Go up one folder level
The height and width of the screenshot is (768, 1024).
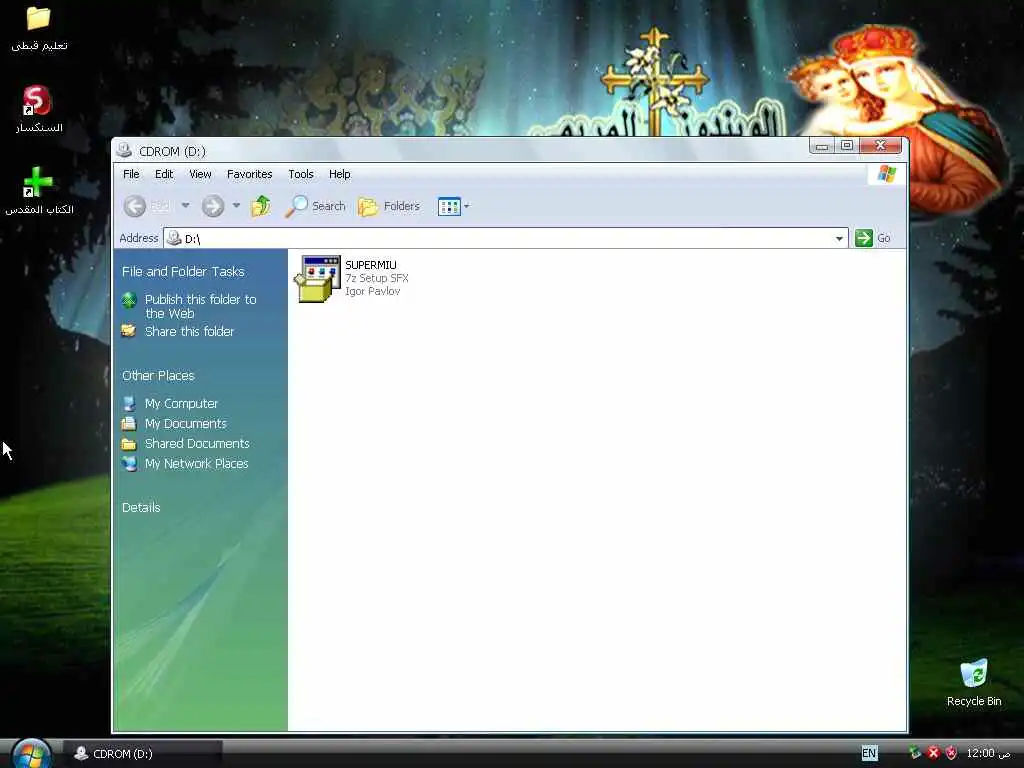[261, 206]
